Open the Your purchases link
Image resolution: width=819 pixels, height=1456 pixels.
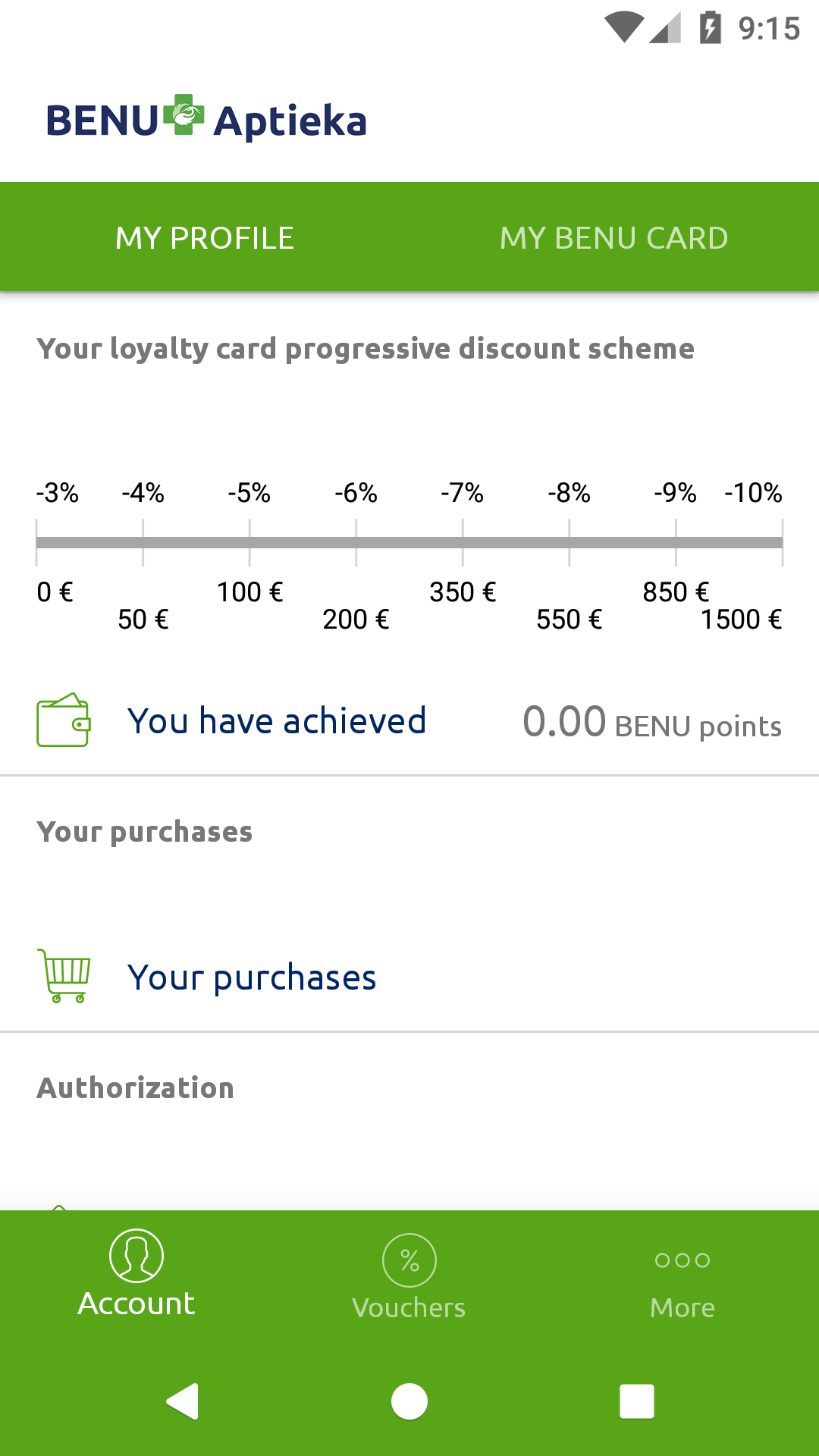252,977
